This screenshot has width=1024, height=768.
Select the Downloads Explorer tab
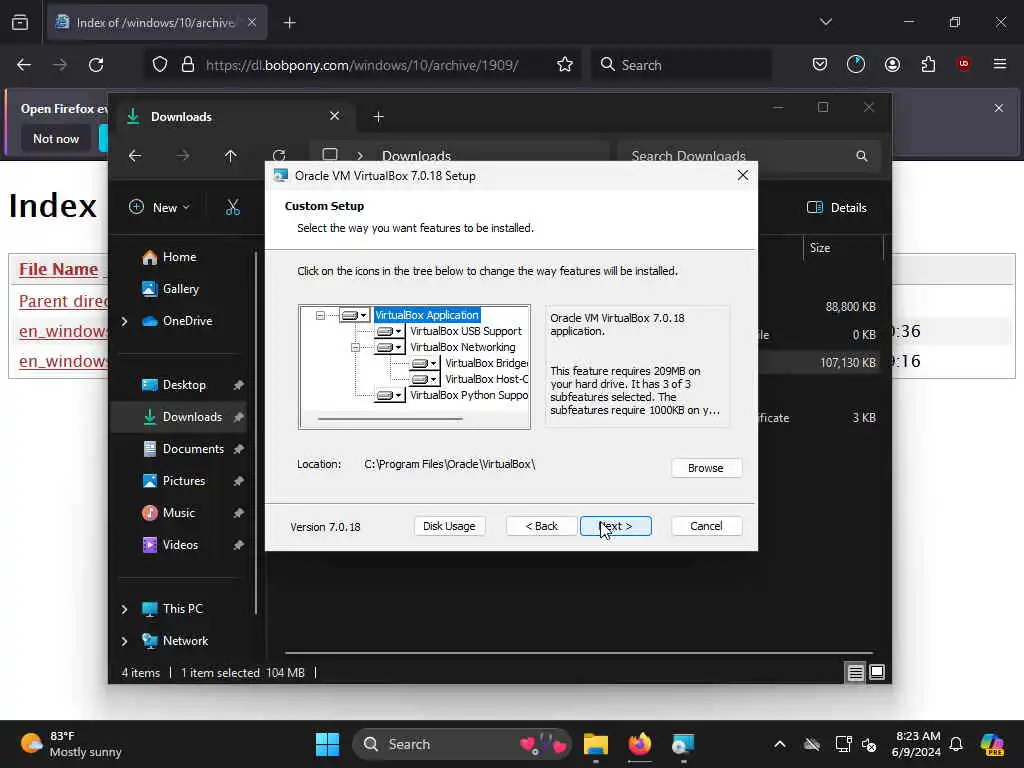point(234,117)
